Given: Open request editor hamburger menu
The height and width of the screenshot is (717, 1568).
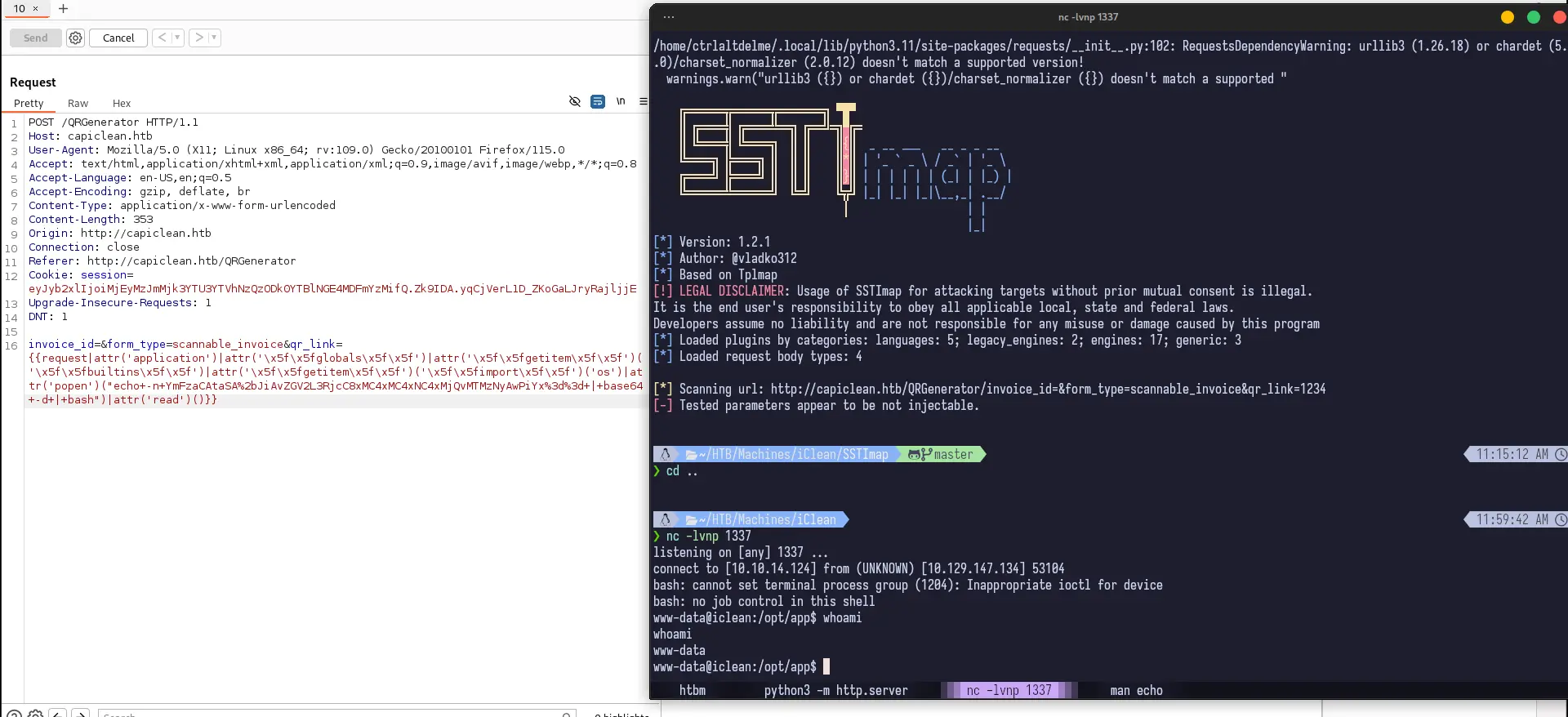Looking at the screenshot, I should pos(643,101).
